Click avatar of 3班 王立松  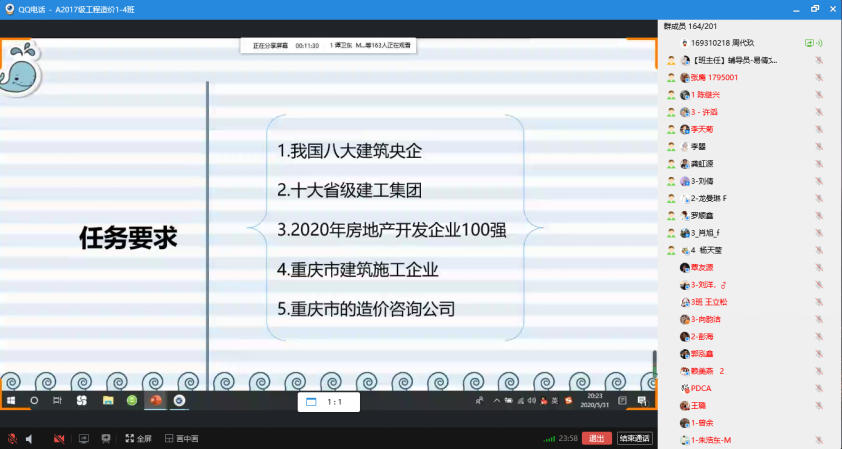click(x=685, y=301)
